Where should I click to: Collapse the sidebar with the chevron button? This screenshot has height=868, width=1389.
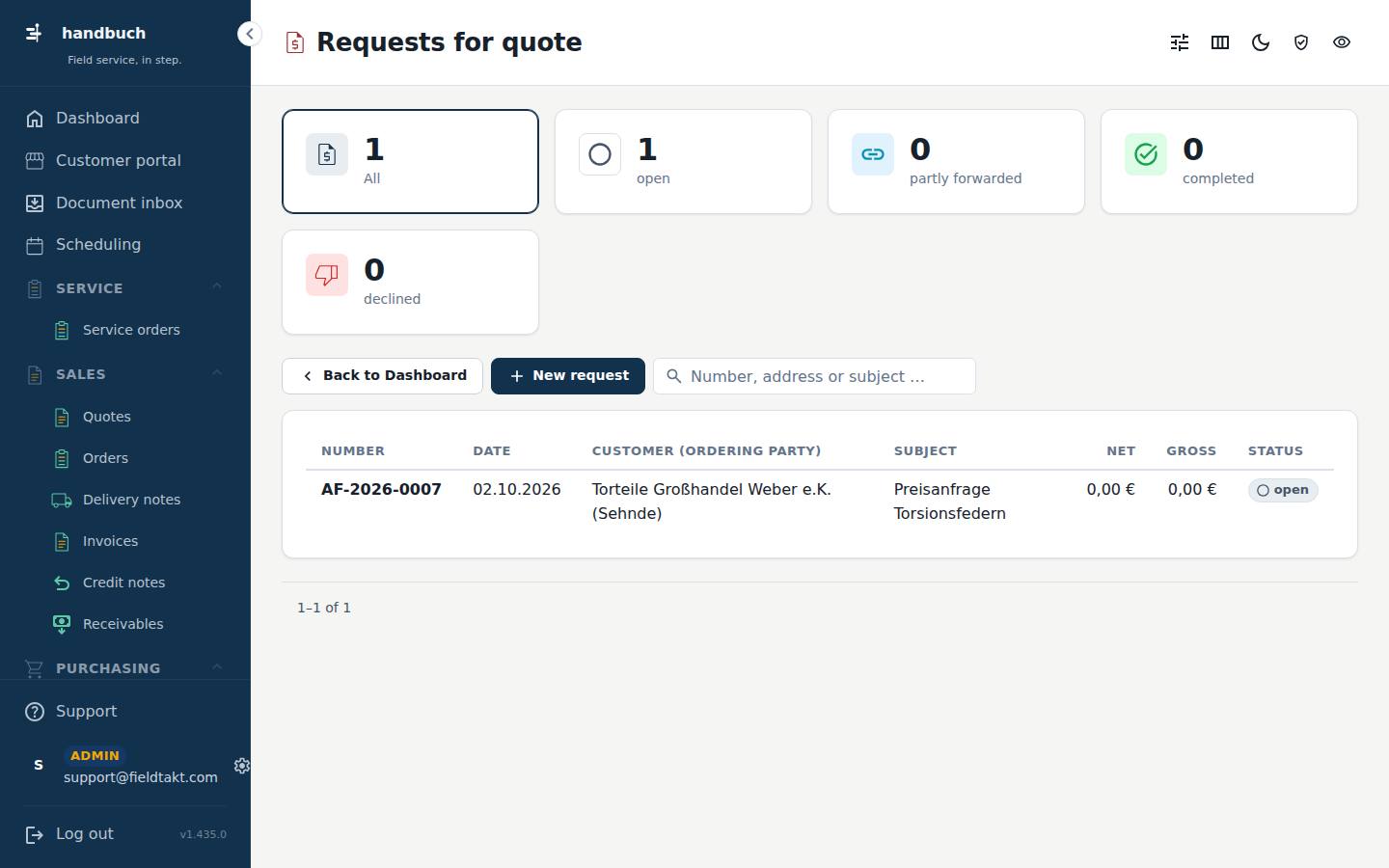pos(249,34)
